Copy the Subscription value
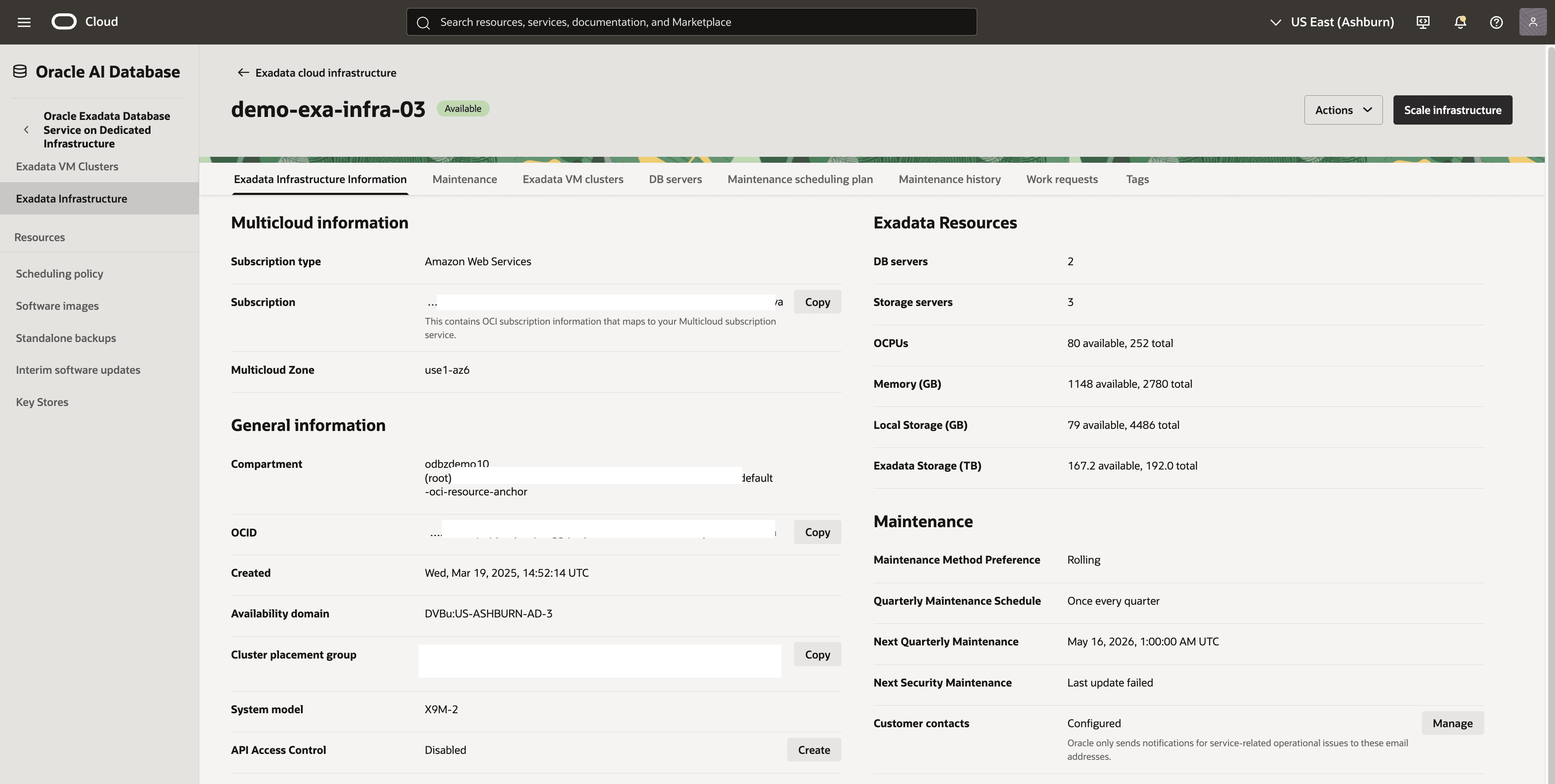1555x784 pixels. tap(817, 302)
